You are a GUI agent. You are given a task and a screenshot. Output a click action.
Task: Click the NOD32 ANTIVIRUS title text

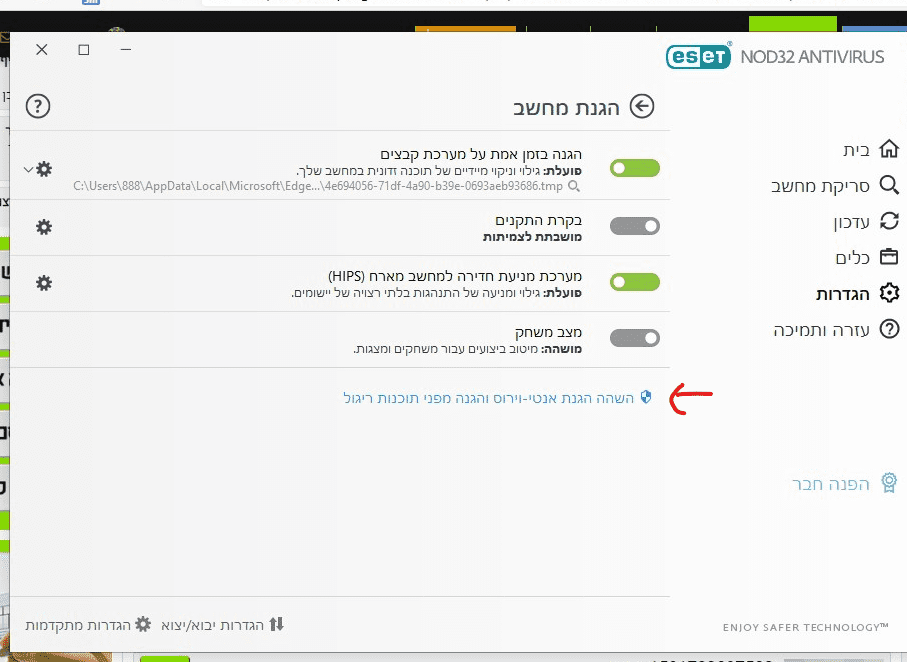(x=812, y=57)
